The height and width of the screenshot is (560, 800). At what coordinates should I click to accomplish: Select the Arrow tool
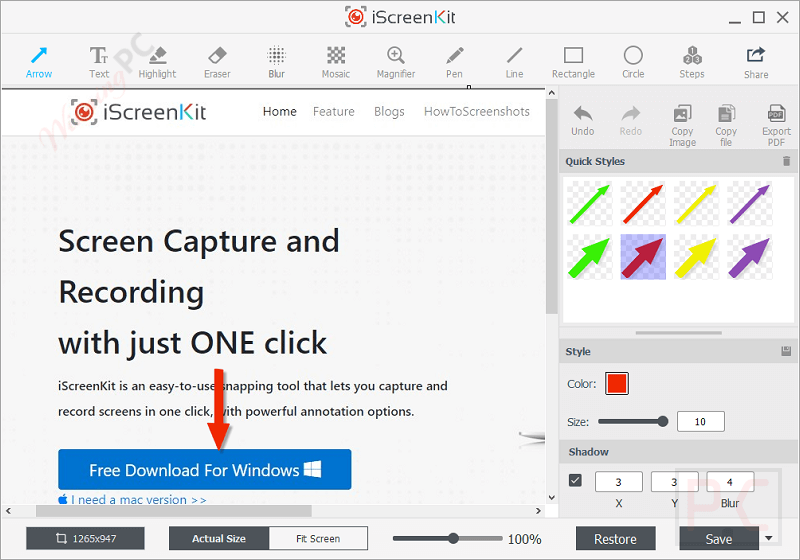[39, 63]
